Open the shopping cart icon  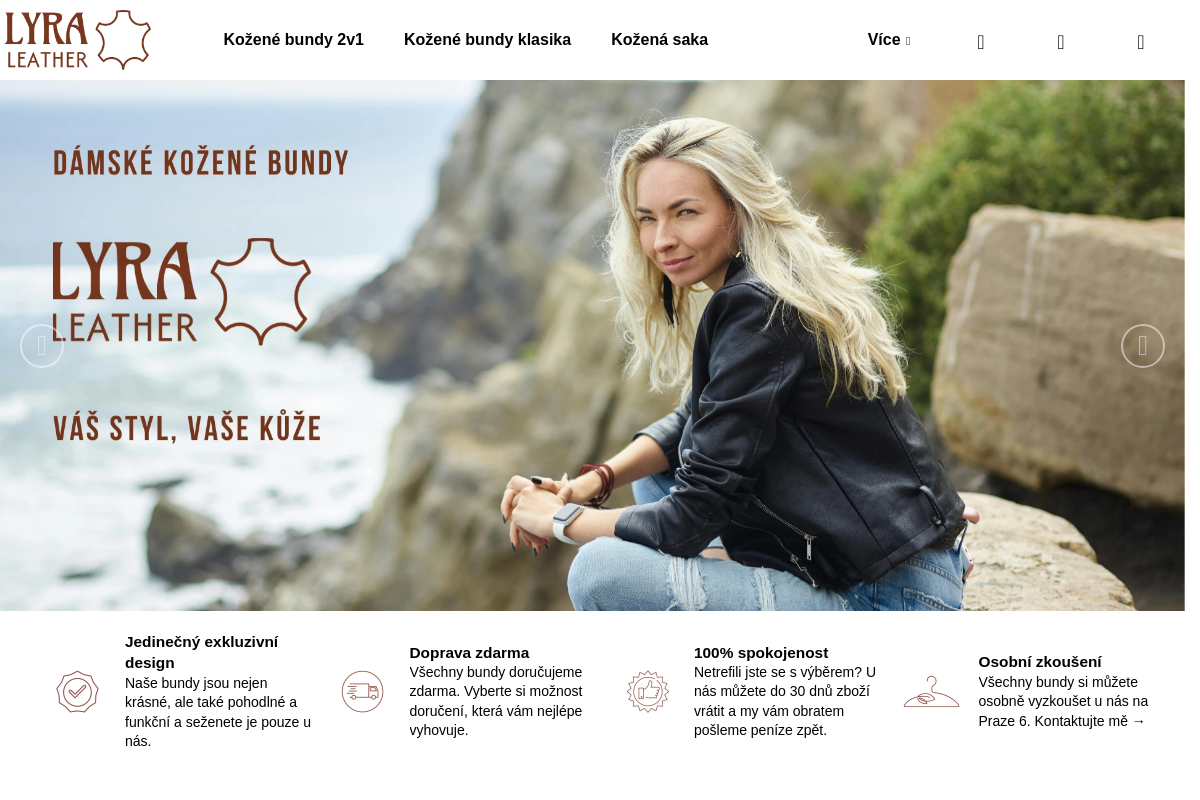click(x=1141, y=42)
